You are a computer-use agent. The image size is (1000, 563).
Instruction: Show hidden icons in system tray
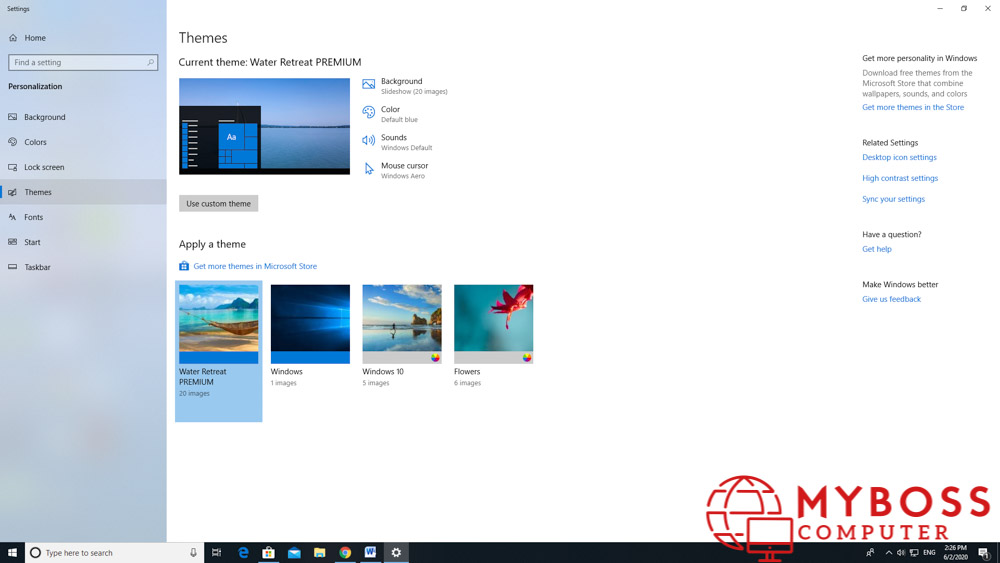[x=888, y=553]
